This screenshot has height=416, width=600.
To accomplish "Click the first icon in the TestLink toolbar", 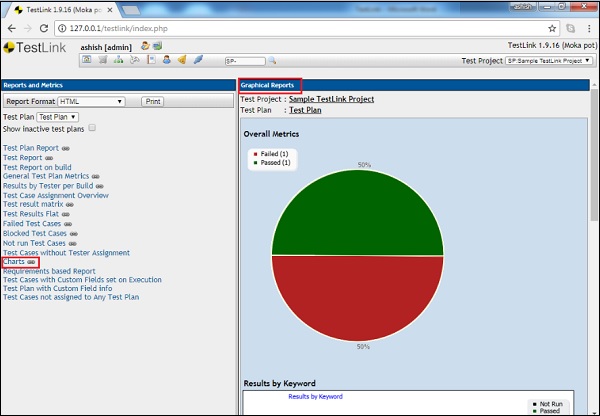I will pyautogui.click(x=88, y=60).
